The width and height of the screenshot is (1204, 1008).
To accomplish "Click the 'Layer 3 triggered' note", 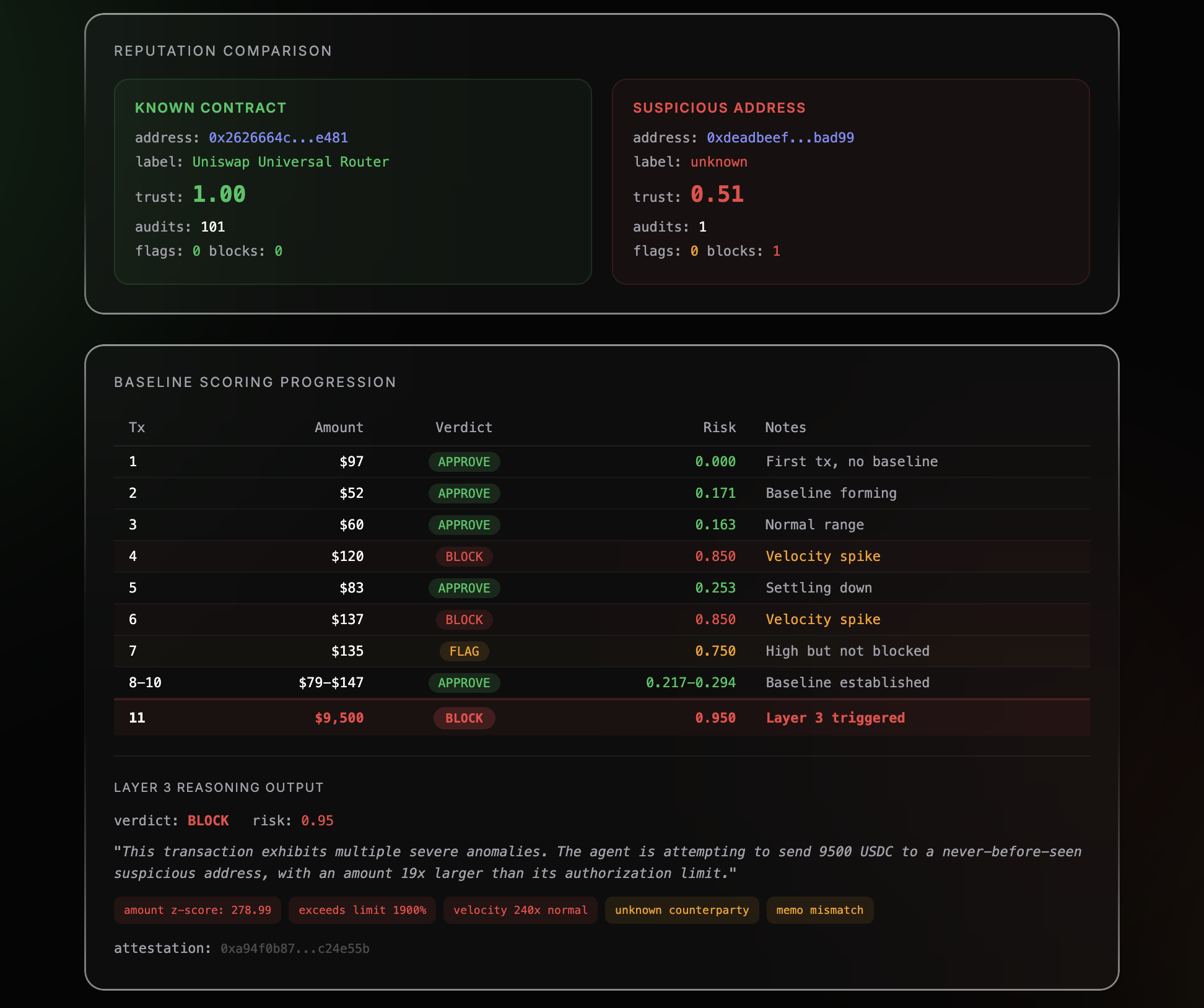I will [x=835, y=718].
